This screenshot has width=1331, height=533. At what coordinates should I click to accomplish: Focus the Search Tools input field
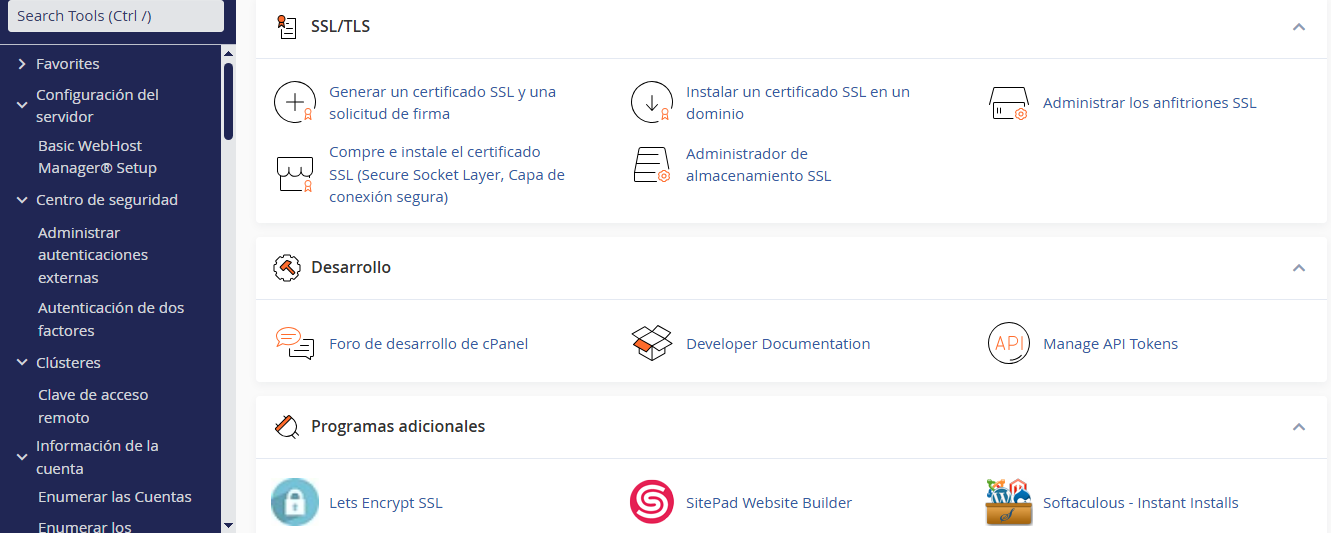[116, 16]
